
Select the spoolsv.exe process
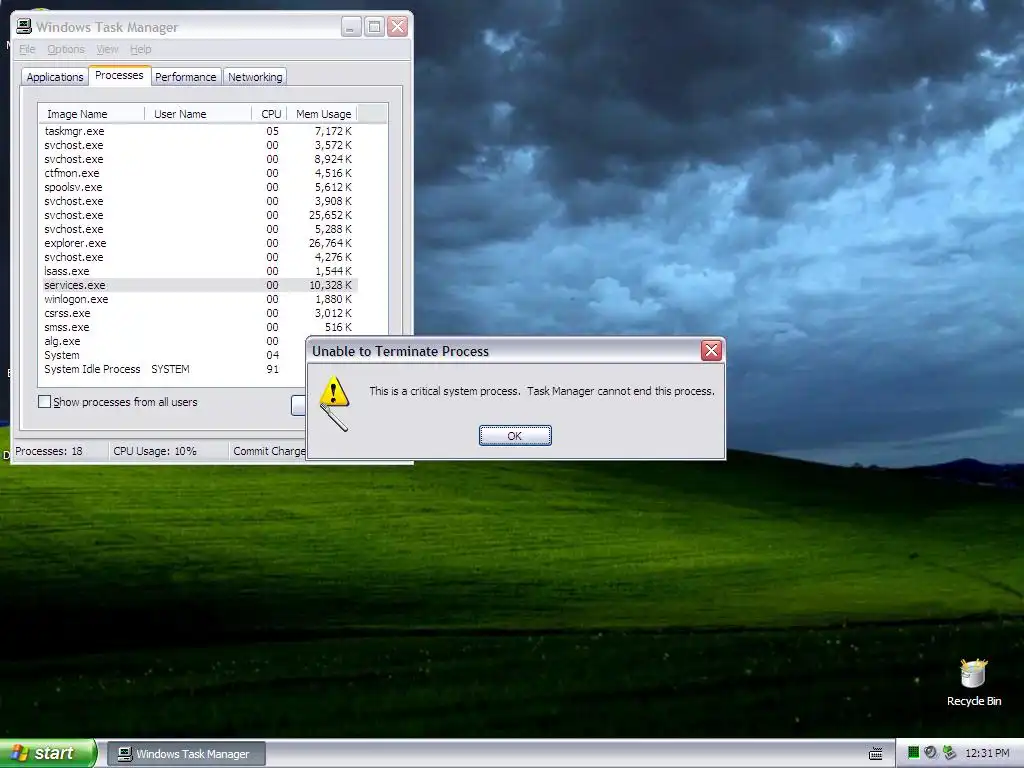click(199, 187)
